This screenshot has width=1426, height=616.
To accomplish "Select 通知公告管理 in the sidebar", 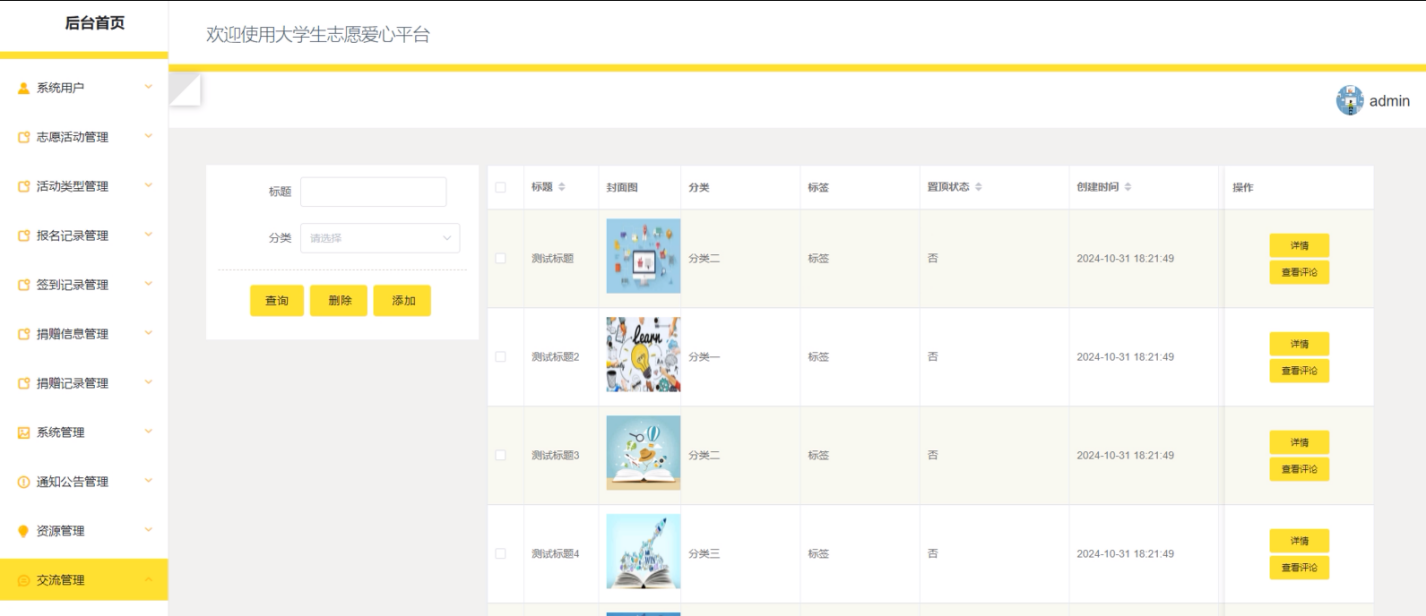I will click(84, 482).
